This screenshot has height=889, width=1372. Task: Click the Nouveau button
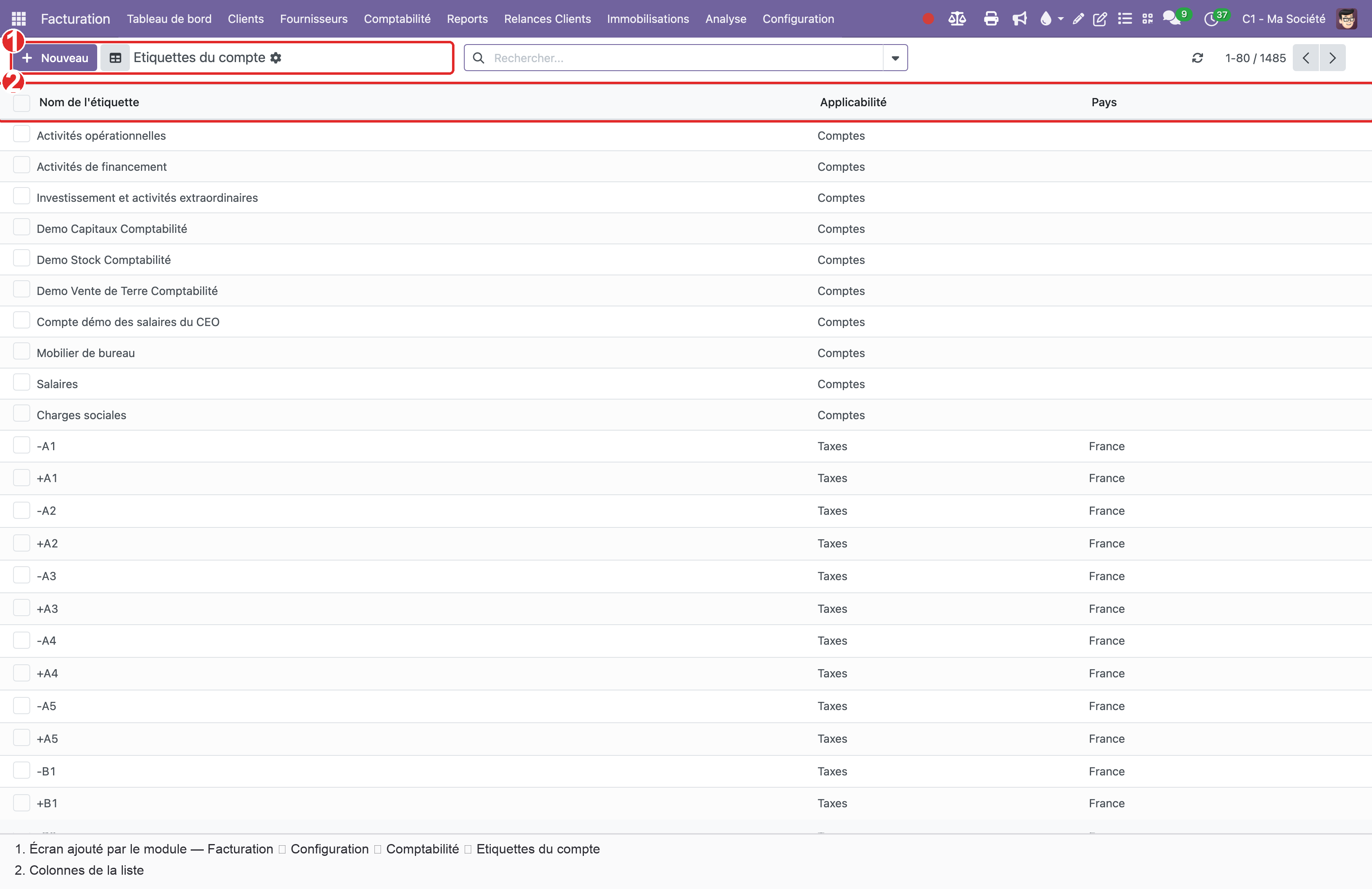55,58
